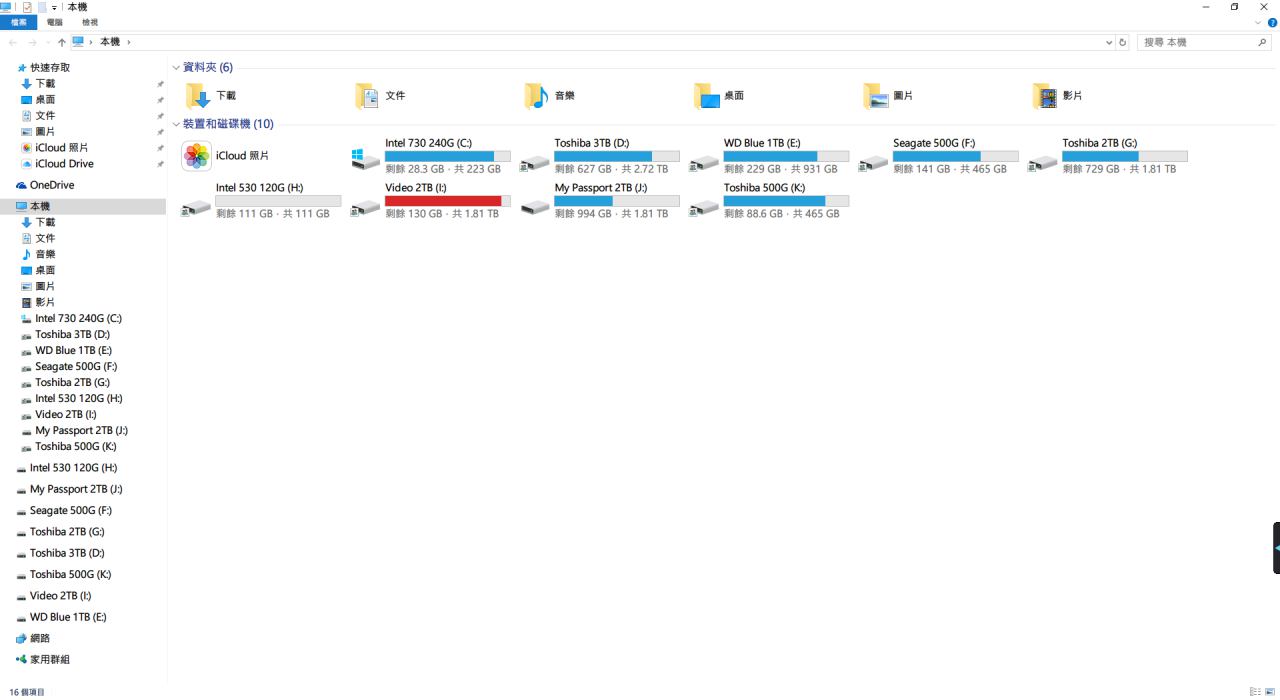The height and width of the screenshot is (700, 1280).
Task: Collapse the 資料夾 (6) group
Action: coord(176,68)
